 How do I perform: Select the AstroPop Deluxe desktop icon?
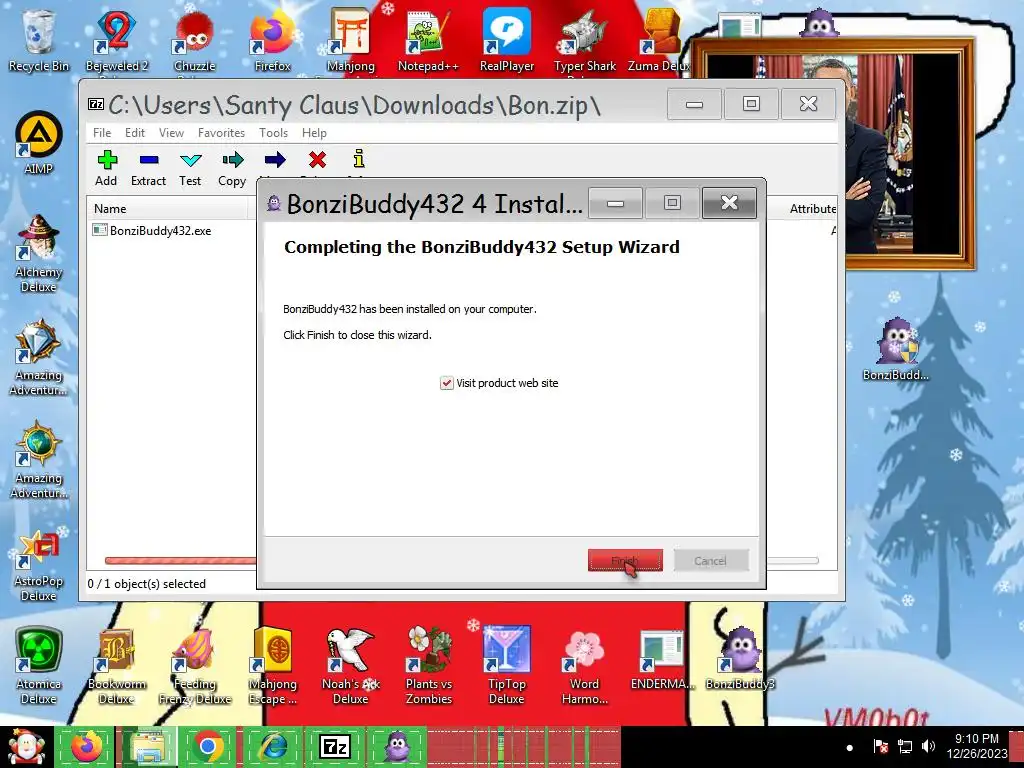(39, 565)
